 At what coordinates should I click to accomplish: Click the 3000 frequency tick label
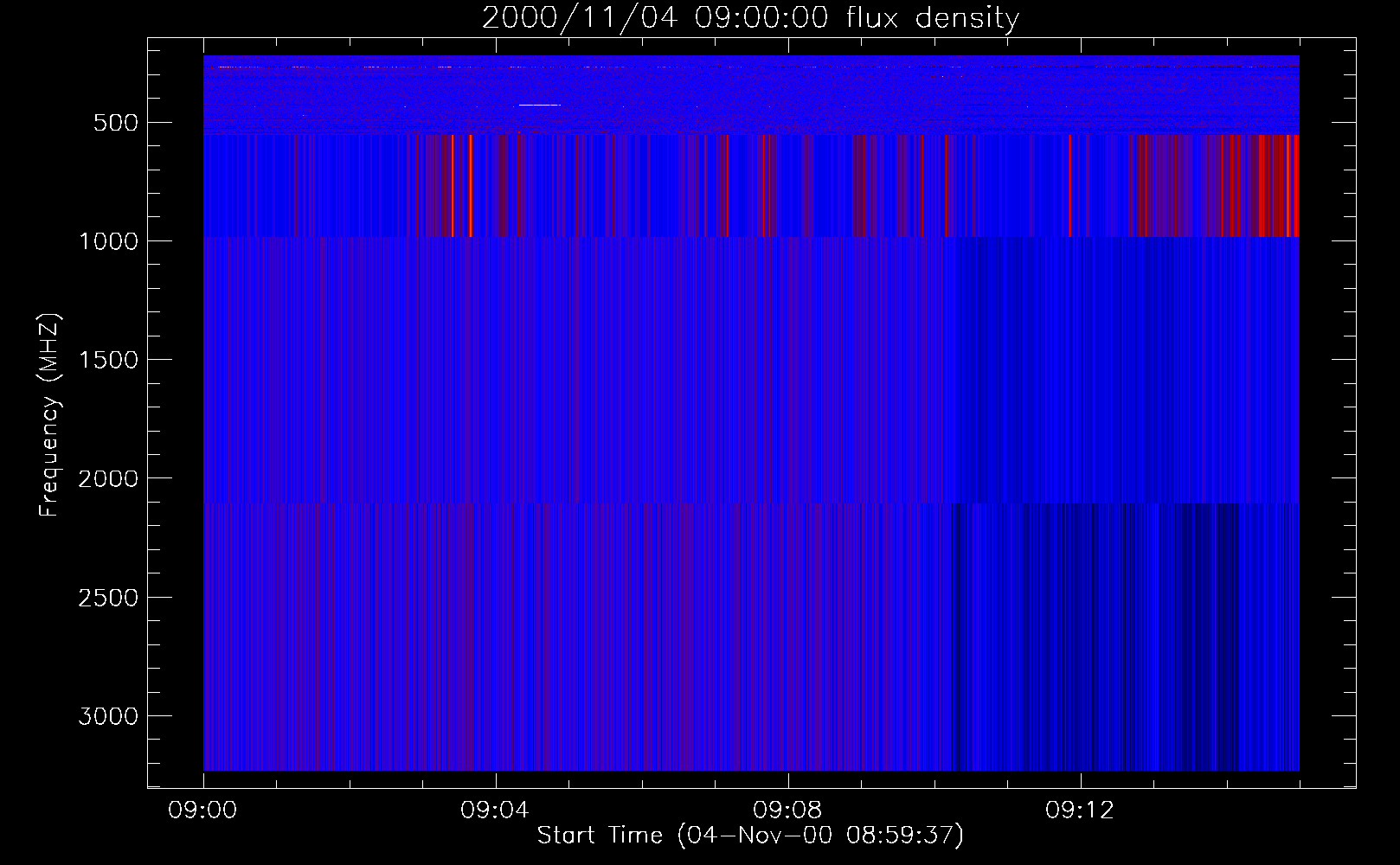107,716
